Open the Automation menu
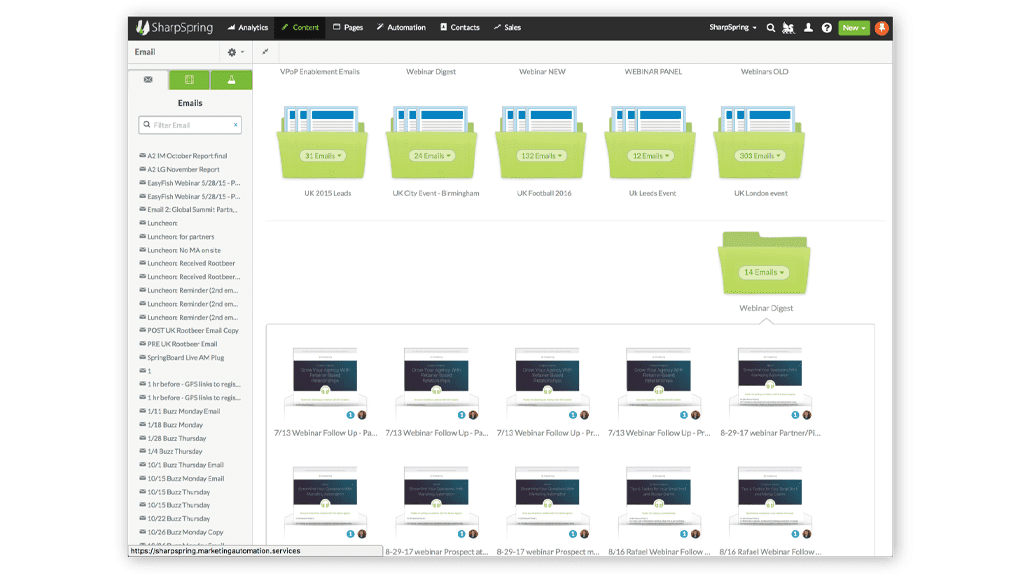The width and height of the screenshot is (1024, 576). point(401,27)
